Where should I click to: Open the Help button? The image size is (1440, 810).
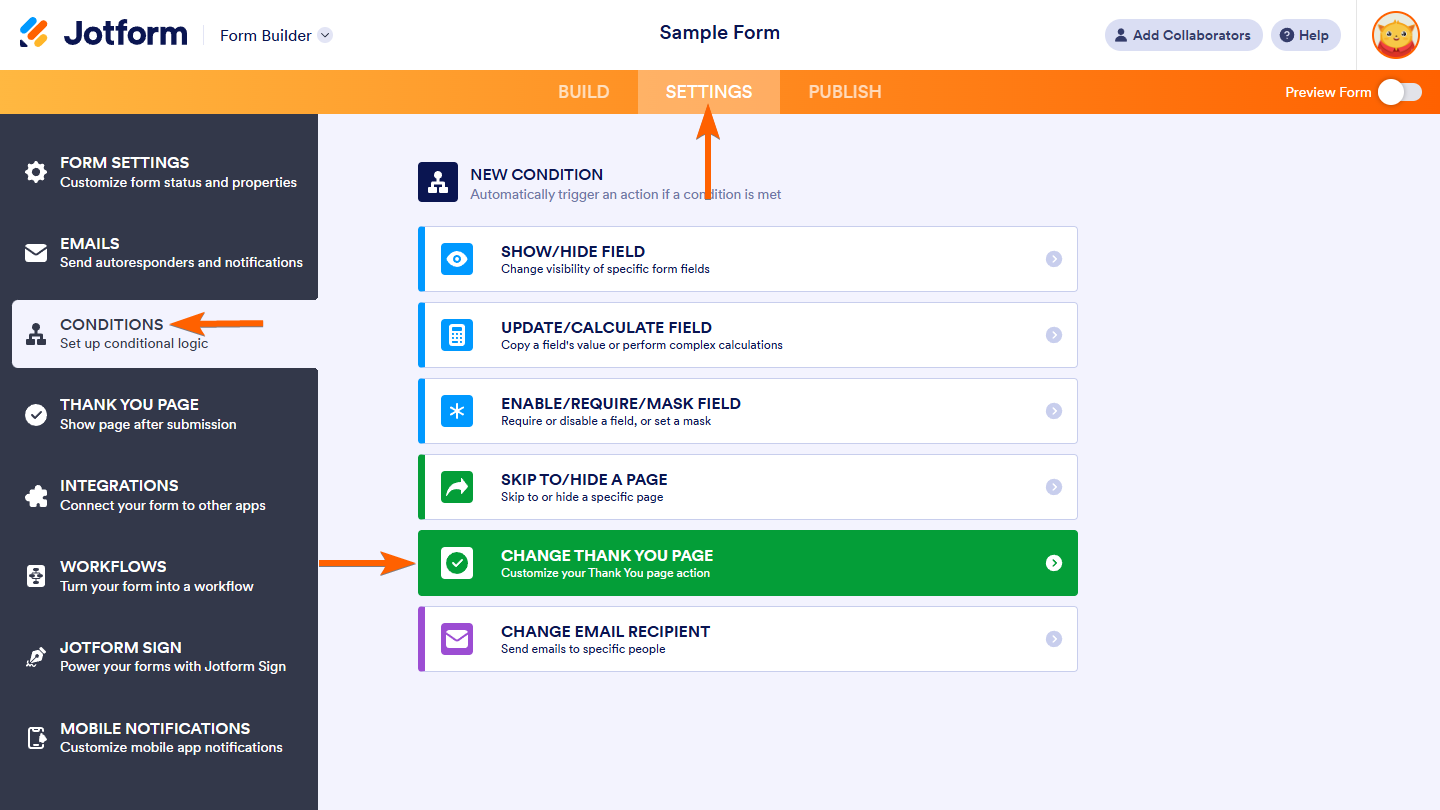point(1305,35)
